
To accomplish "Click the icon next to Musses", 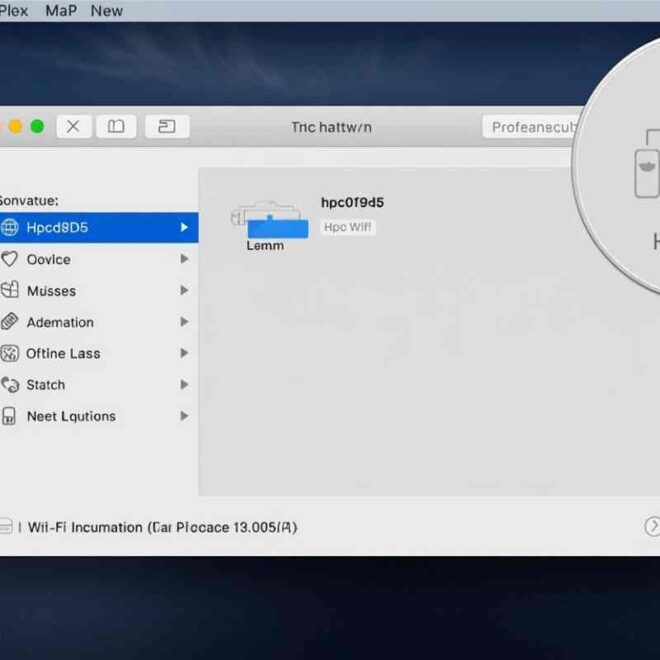I will coord(9,290).
